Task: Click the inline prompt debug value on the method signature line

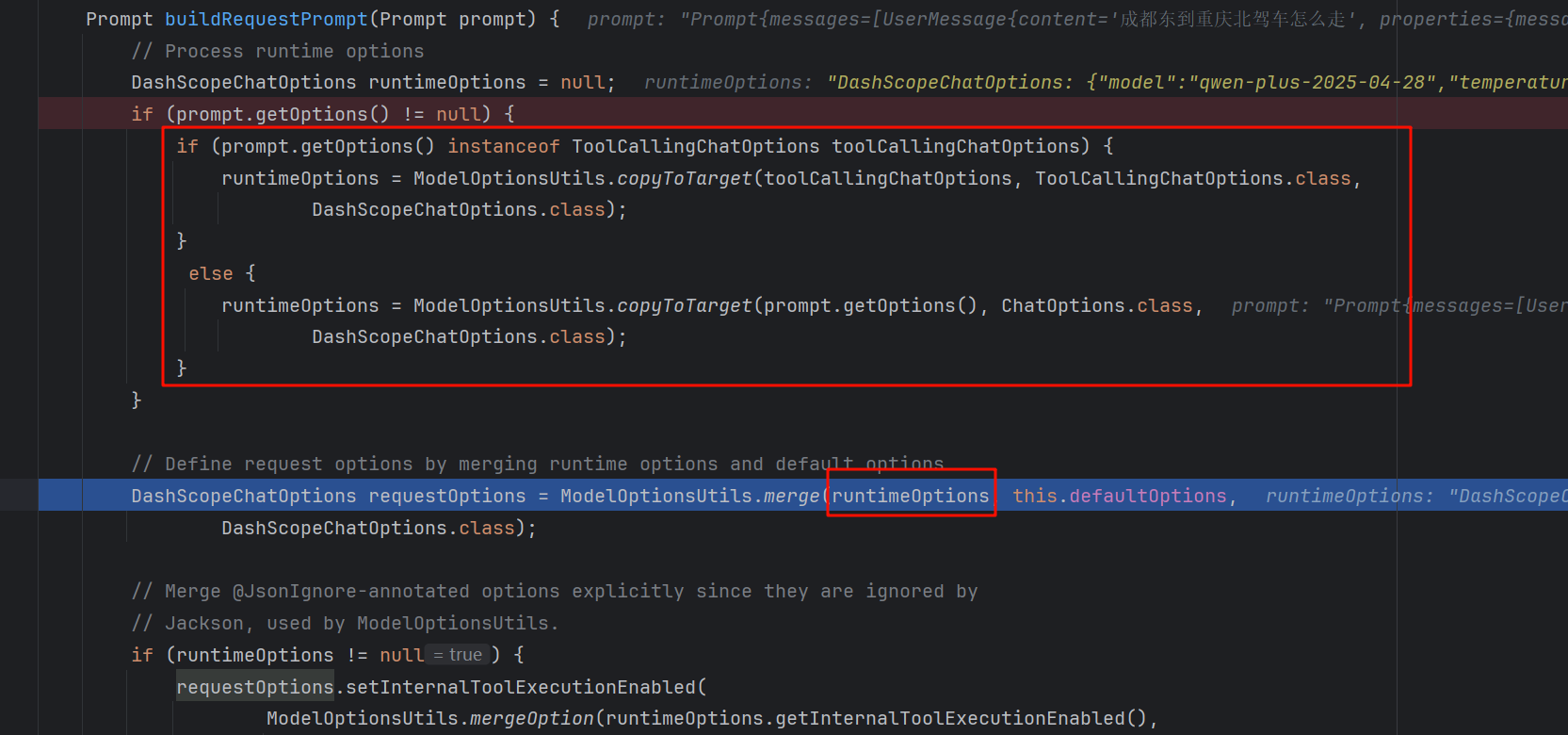Action: coord(1076,19)
